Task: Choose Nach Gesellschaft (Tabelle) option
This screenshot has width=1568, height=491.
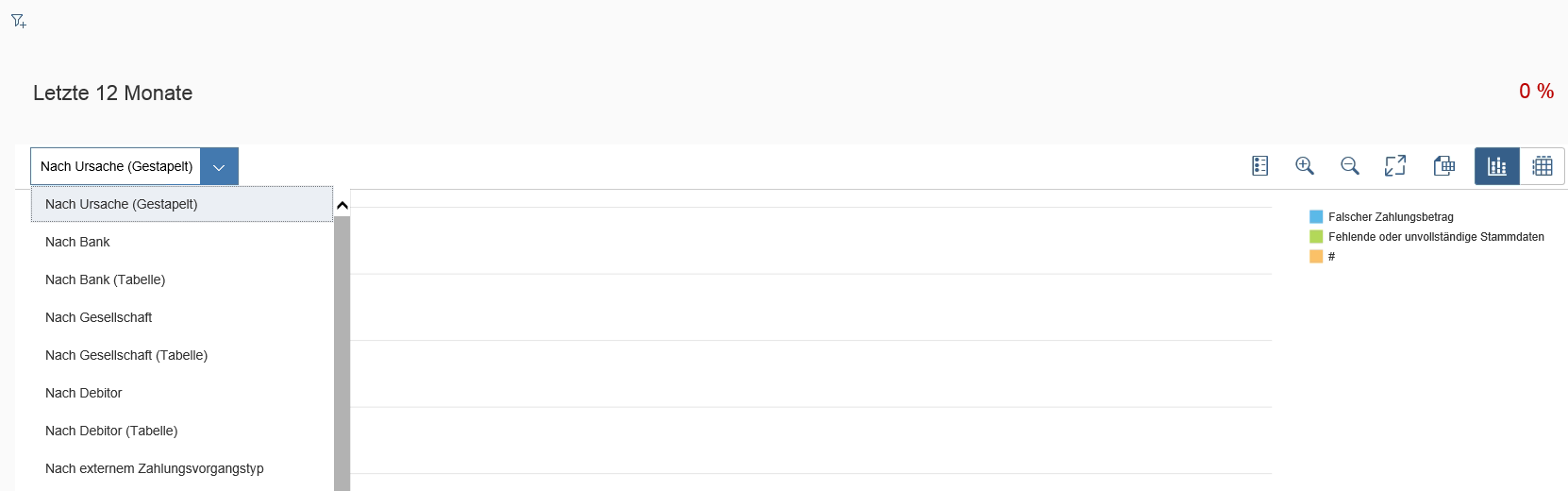Action: pos(126,355)
